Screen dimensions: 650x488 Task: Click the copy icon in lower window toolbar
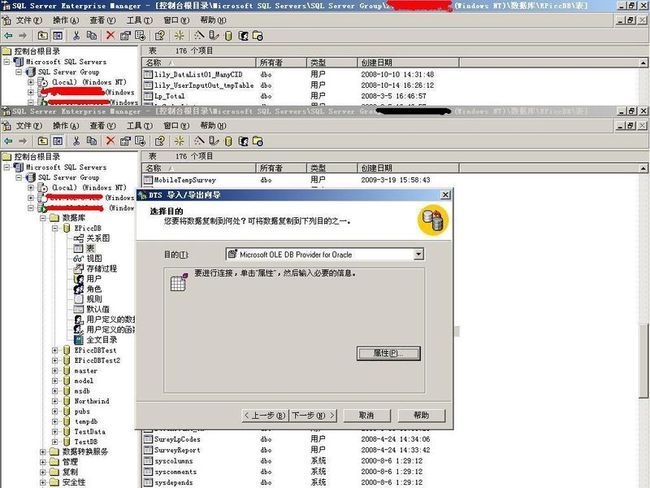coord(92,141)
